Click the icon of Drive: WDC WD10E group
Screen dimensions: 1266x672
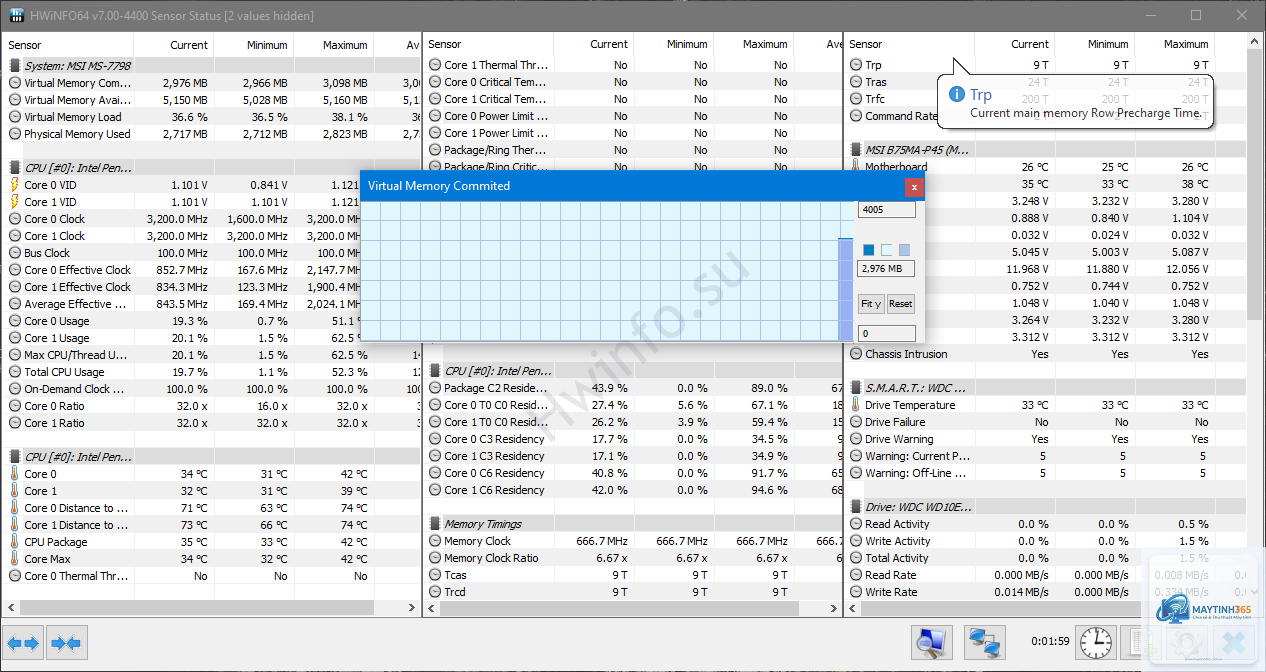857,507
